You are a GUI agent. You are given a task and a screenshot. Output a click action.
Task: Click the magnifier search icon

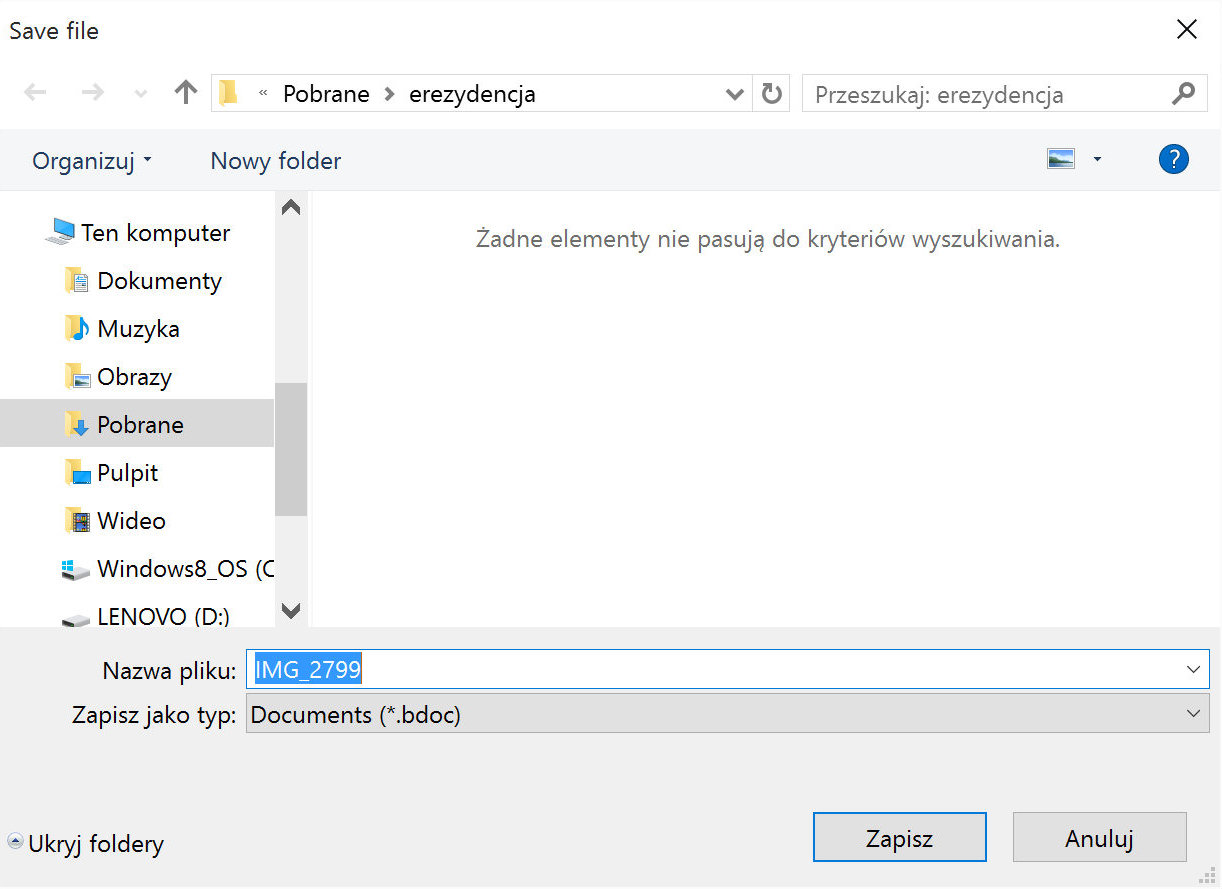tap(1183, 94)
